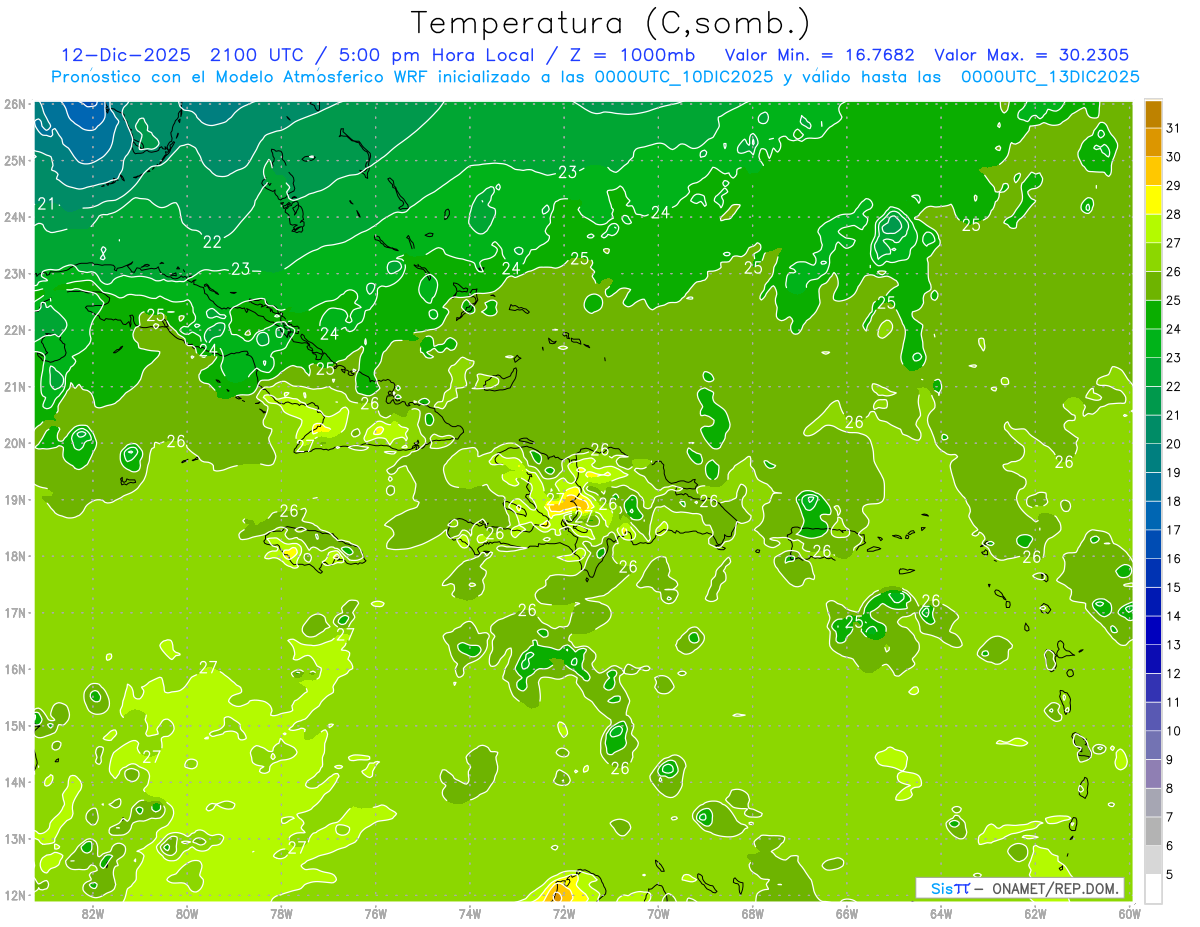Click the '78W' longitude axis label
This screenshot has height=927, width=1200.
click(x=281, y=913)
